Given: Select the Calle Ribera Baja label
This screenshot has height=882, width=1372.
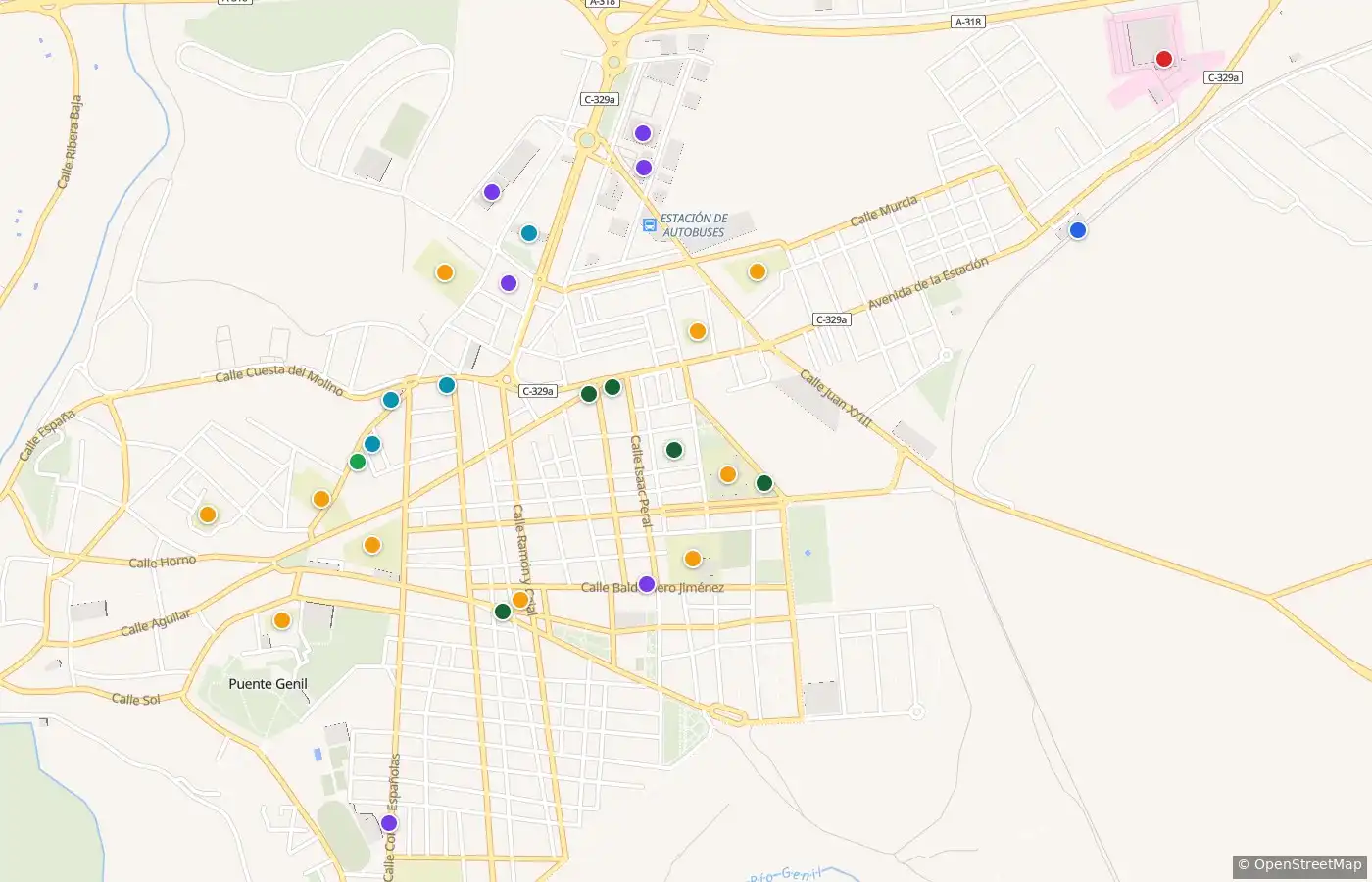Looking at the screenshot, I should 70,142.
